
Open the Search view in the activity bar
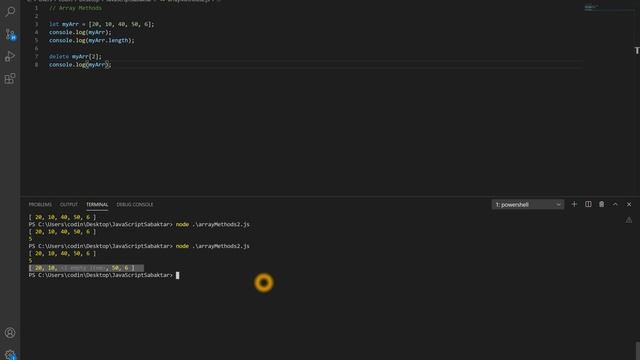point(10,11)
